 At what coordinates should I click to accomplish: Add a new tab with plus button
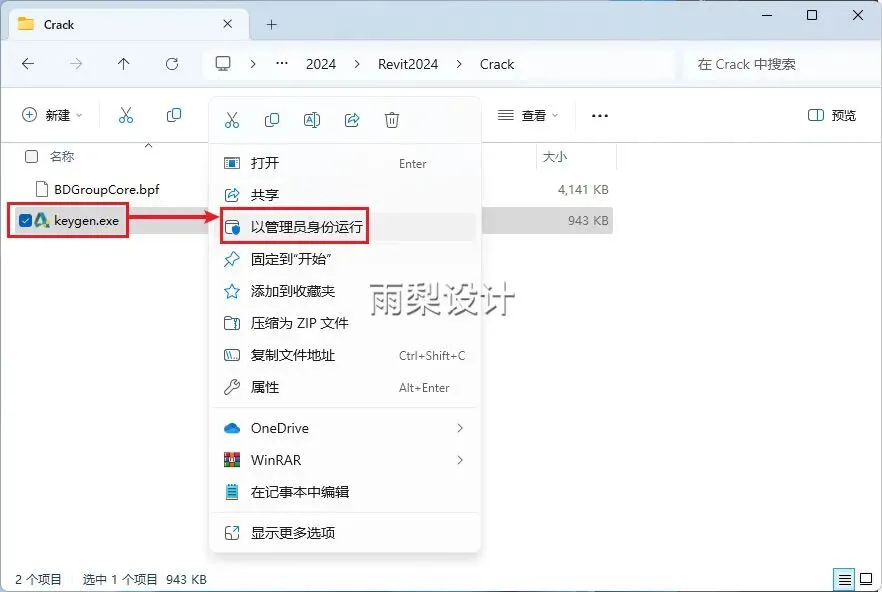[272, 24]
